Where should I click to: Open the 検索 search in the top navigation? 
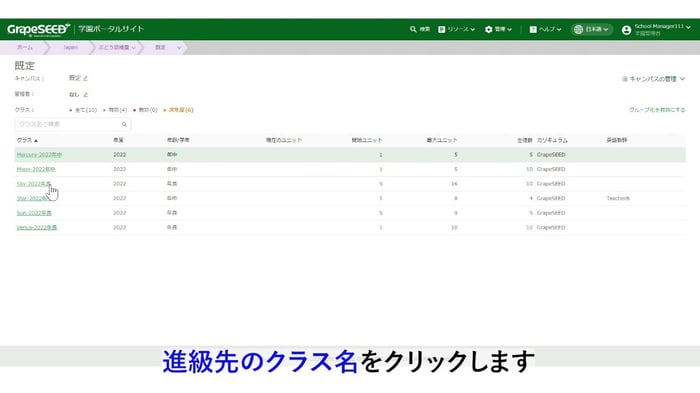click(420, 29)
